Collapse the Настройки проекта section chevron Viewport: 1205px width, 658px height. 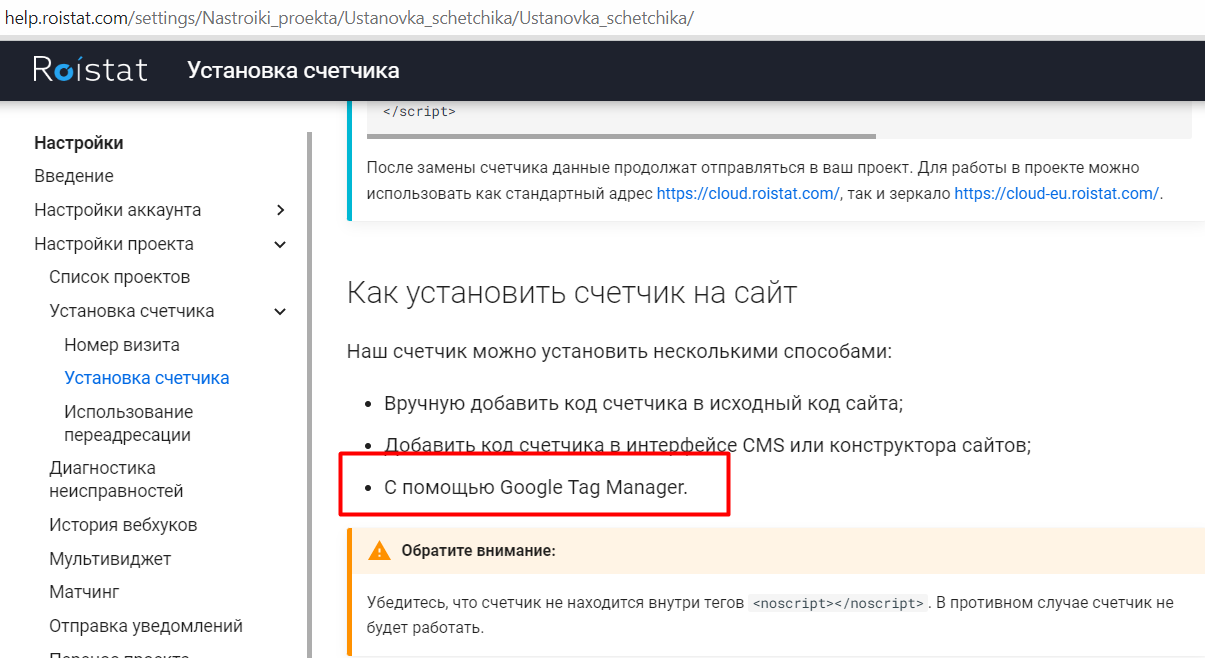[x=280, y=244]
